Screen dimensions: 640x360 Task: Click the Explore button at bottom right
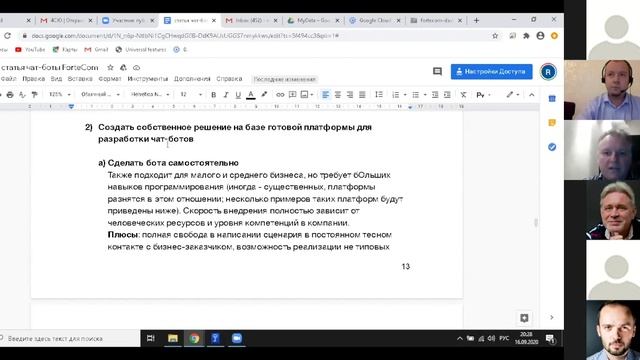point(524,318)
